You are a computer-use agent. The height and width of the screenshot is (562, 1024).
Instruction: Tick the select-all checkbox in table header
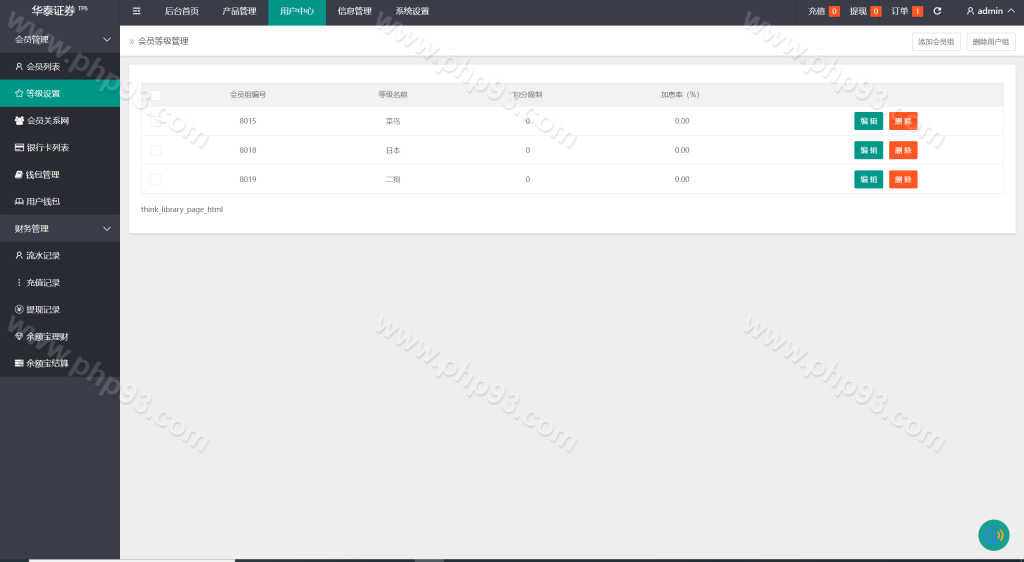[x=155, y=95]
